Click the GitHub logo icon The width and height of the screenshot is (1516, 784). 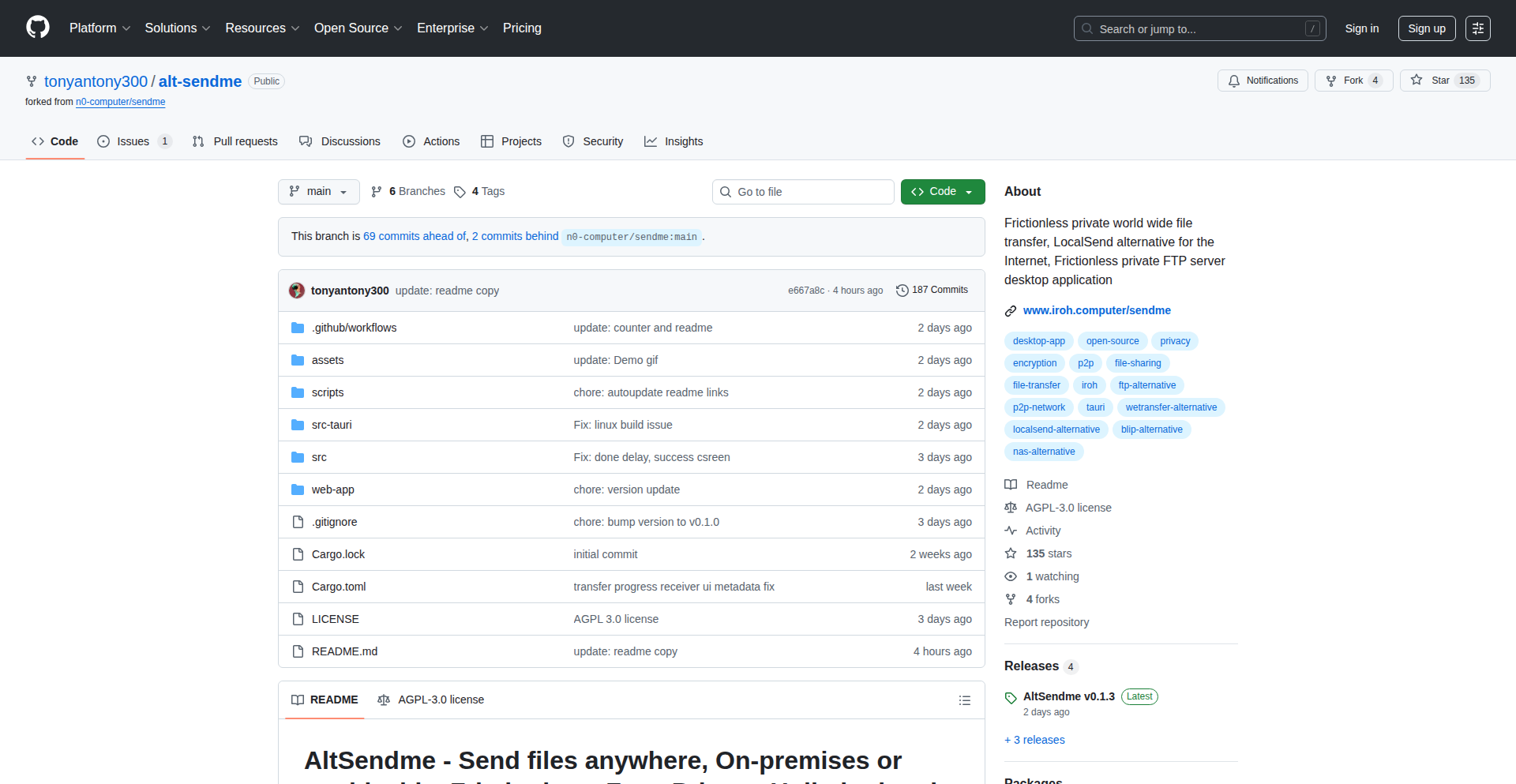[38, 28]
